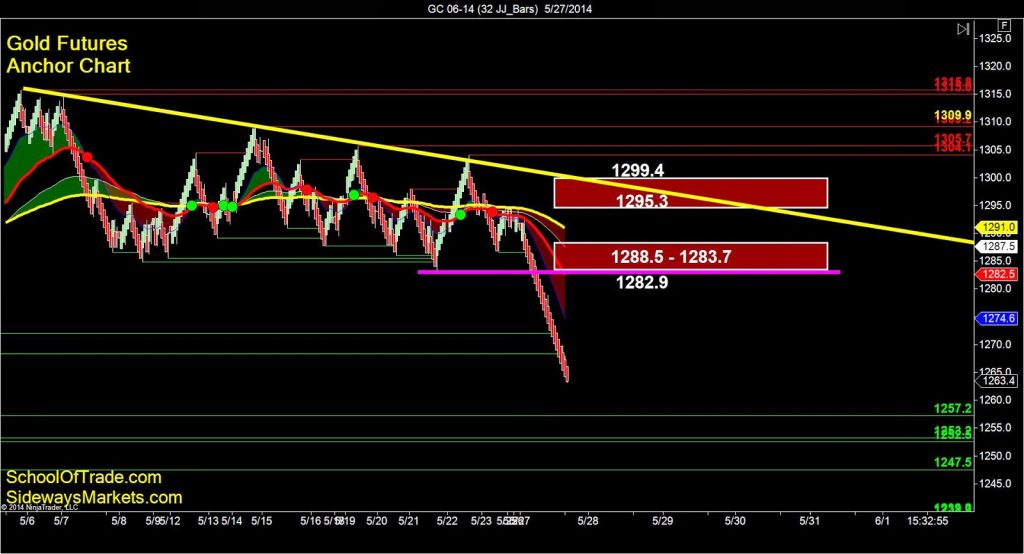This screenshot has height=554, width=1024.
Task: Click the 5/28 date label on the time axis
Action: coord(588,521)
